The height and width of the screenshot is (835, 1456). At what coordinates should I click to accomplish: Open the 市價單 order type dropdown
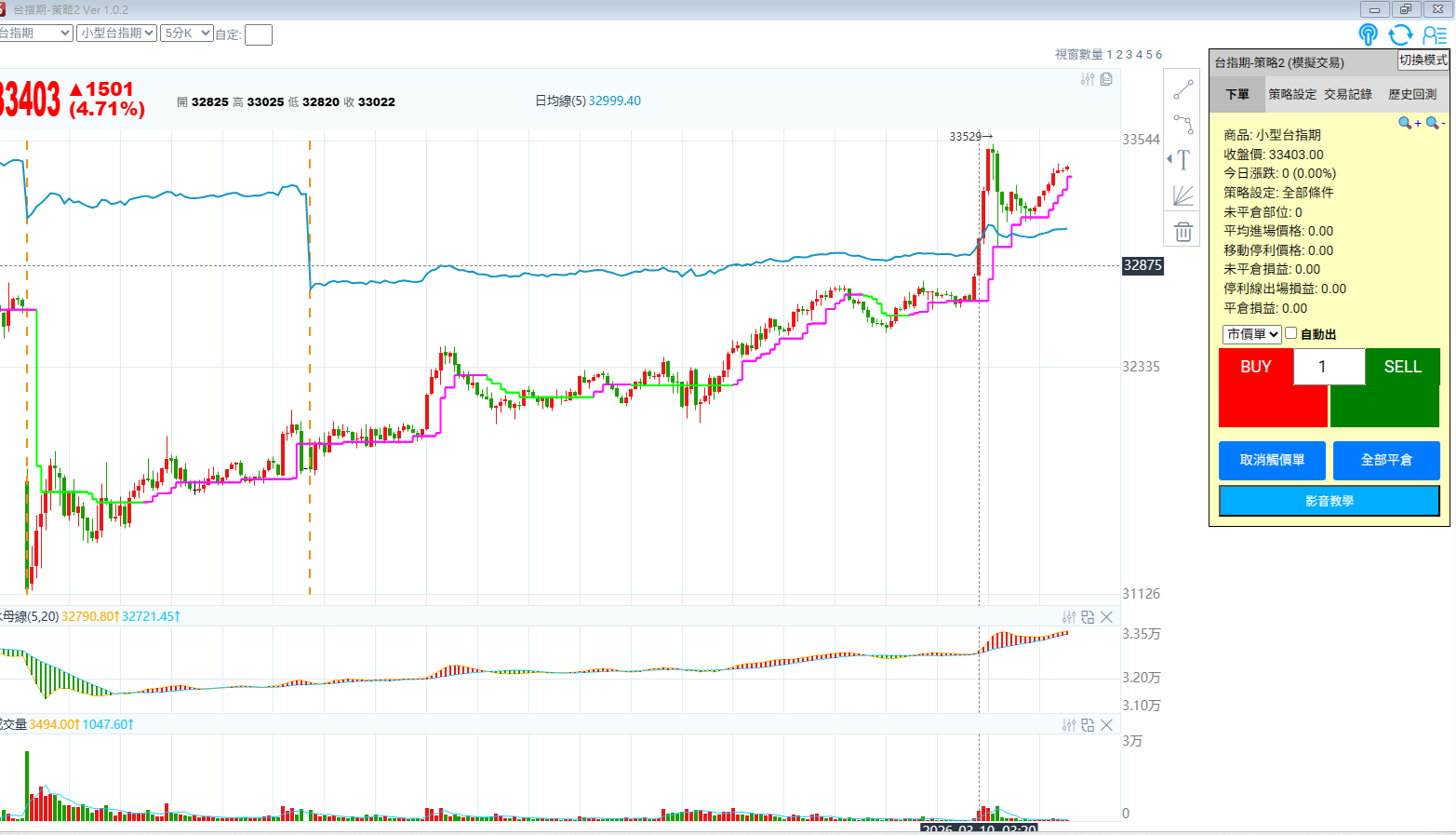(1251, 334)
